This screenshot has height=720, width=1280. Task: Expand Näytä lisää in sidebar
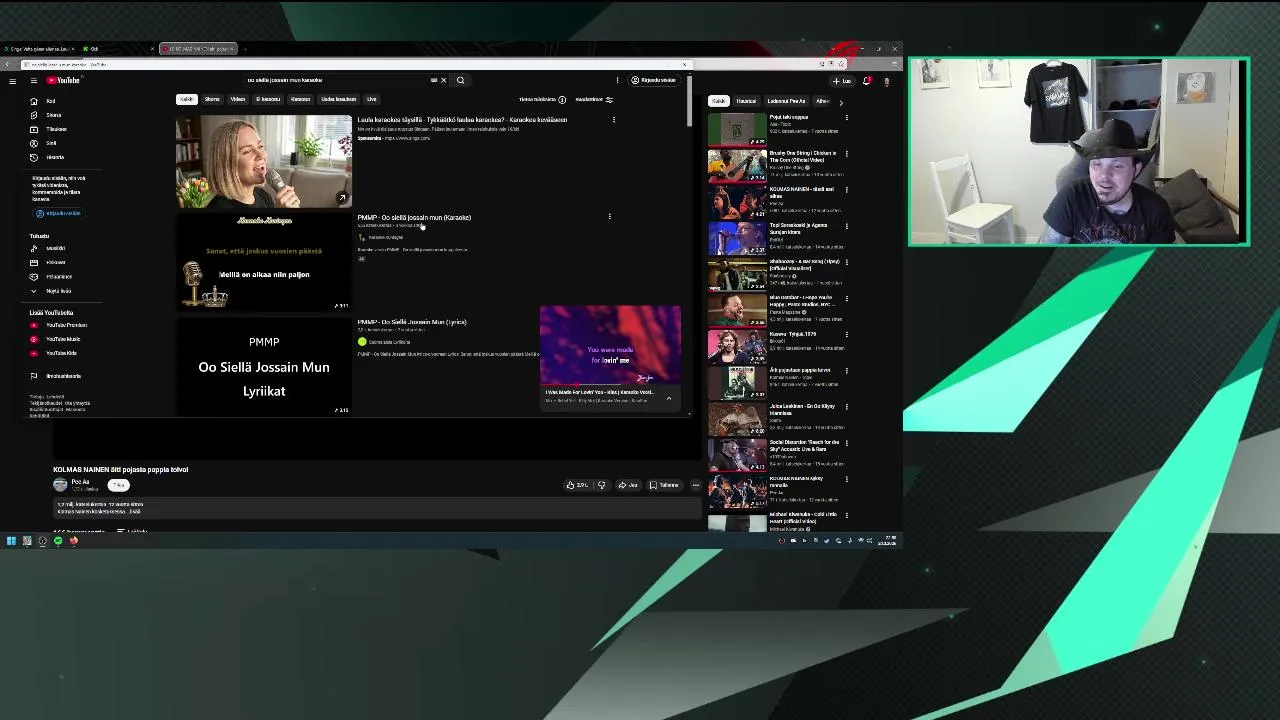pyautogui.click(x=53, y=291)
